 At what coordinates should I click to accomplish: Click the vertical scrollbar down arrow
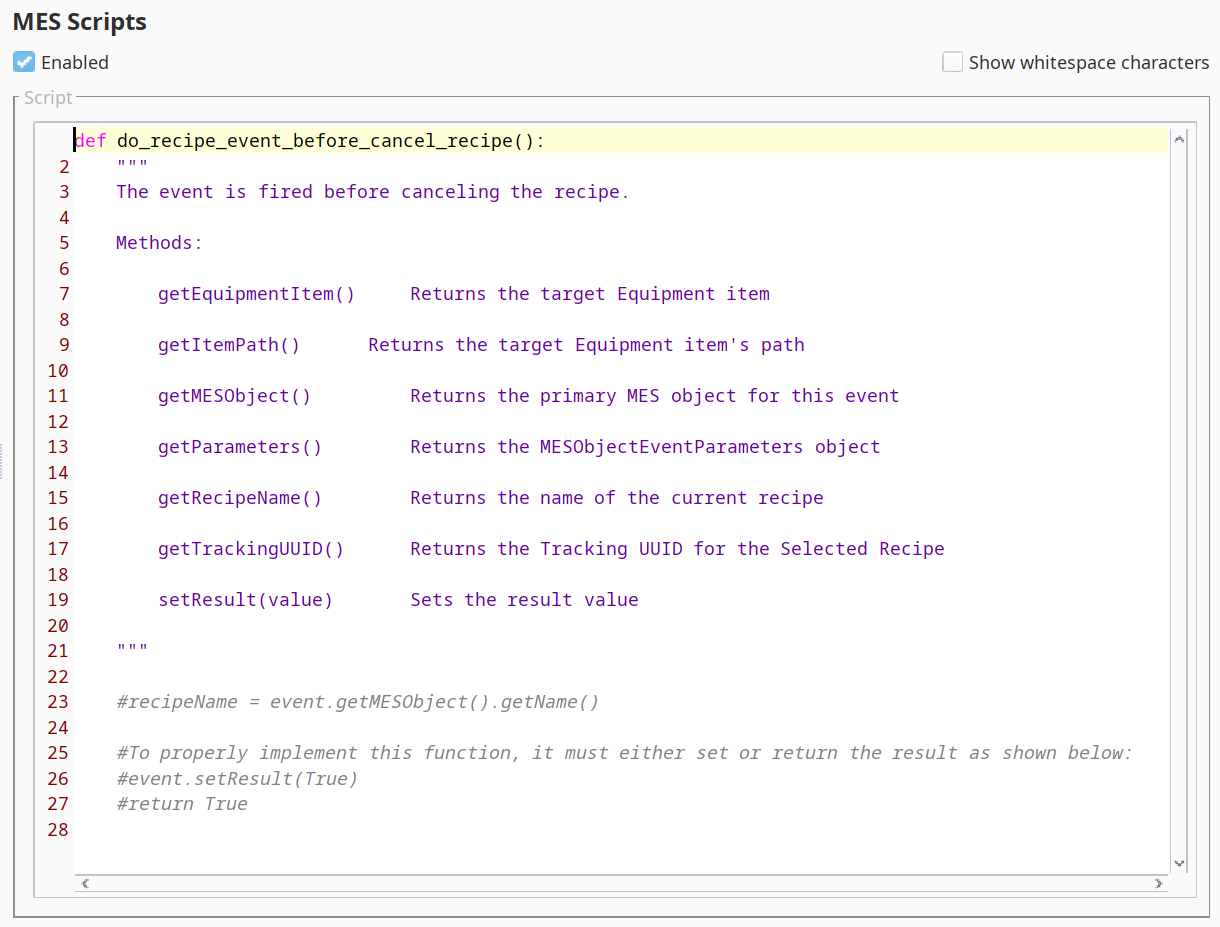tap(1179, 862)
